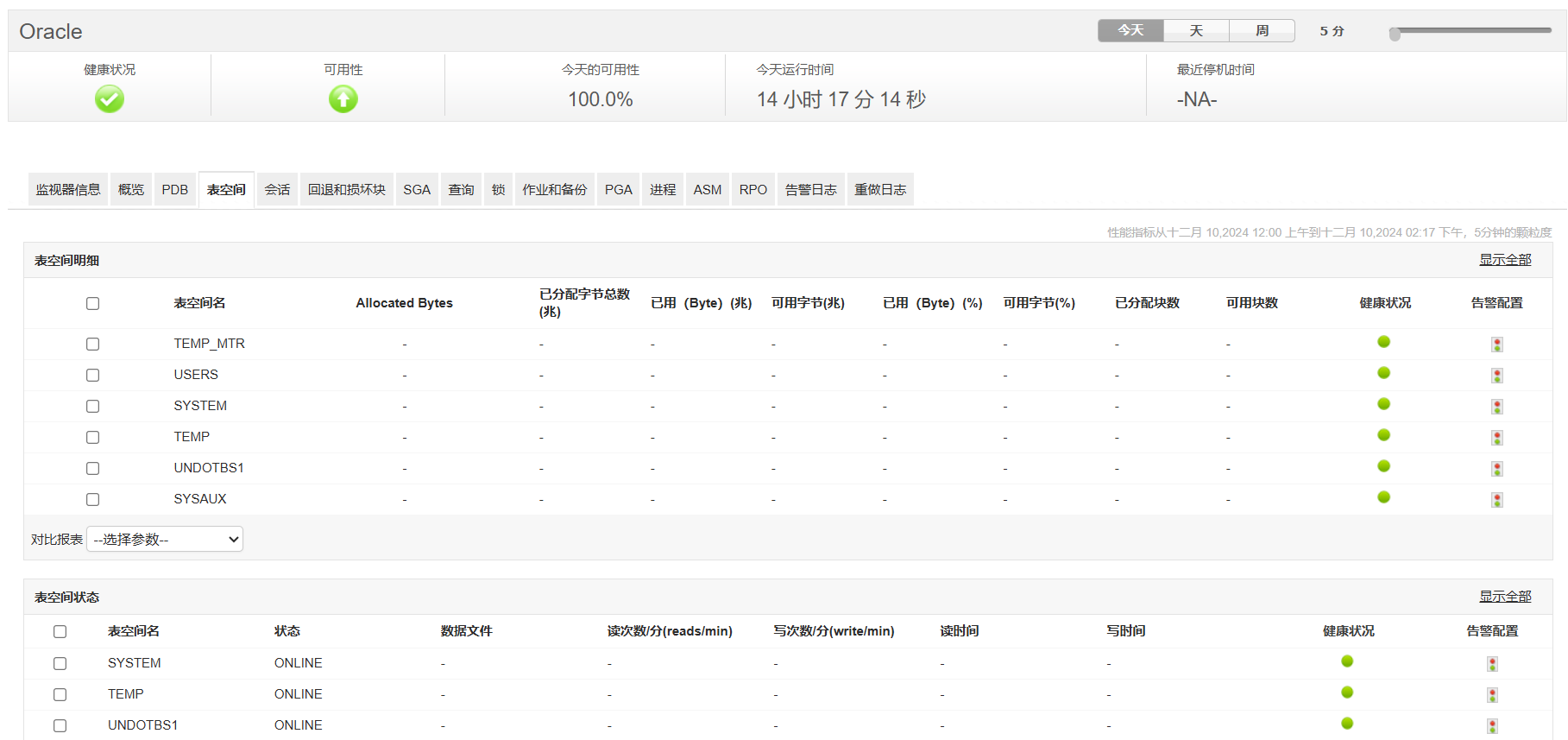The height and width of the screenshot is (740, 1568).
Task: Open the 会话 tab
Action: point(277,189)
